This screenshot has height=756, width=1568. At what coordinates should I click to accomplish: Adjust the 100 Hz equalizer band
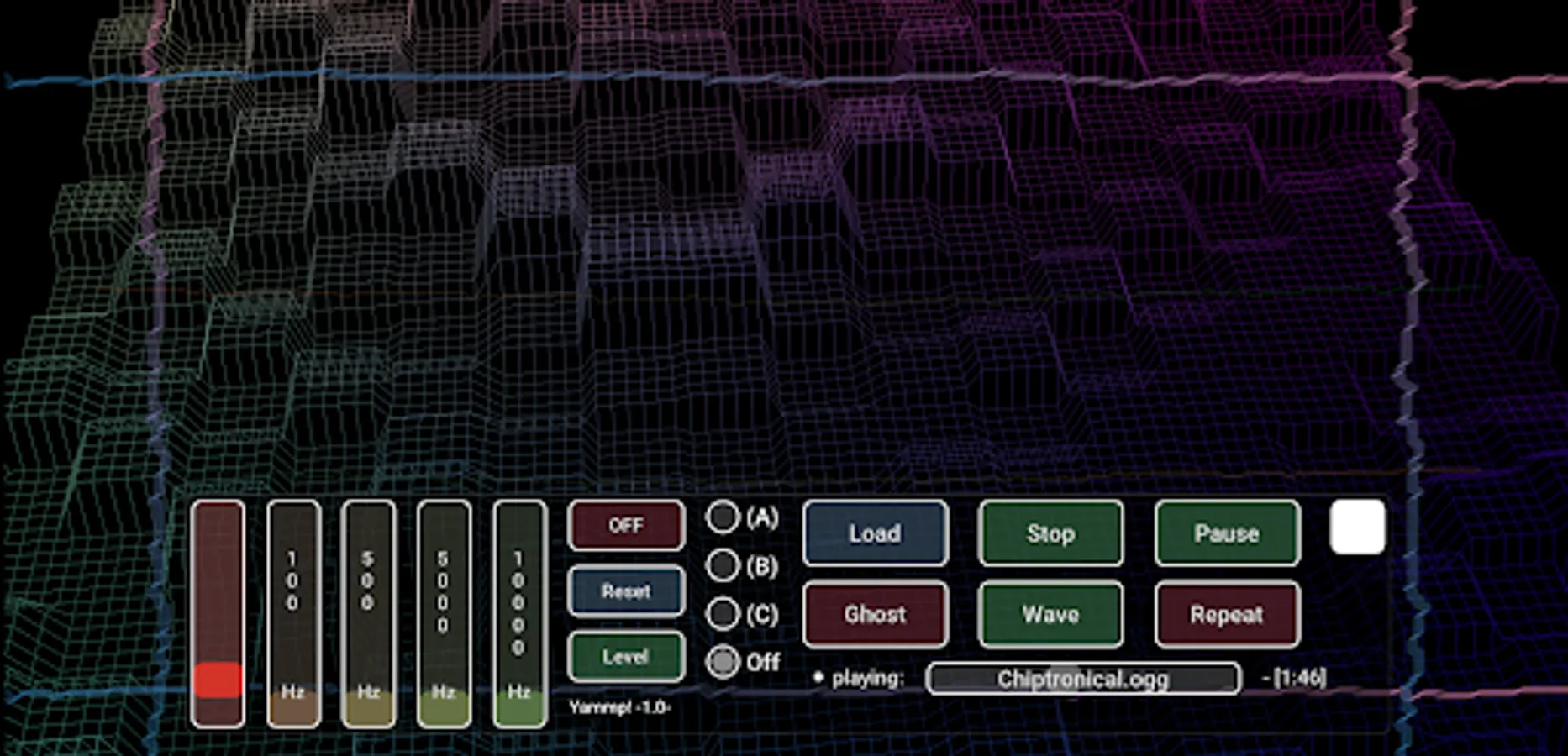click(x=293, y=614)
